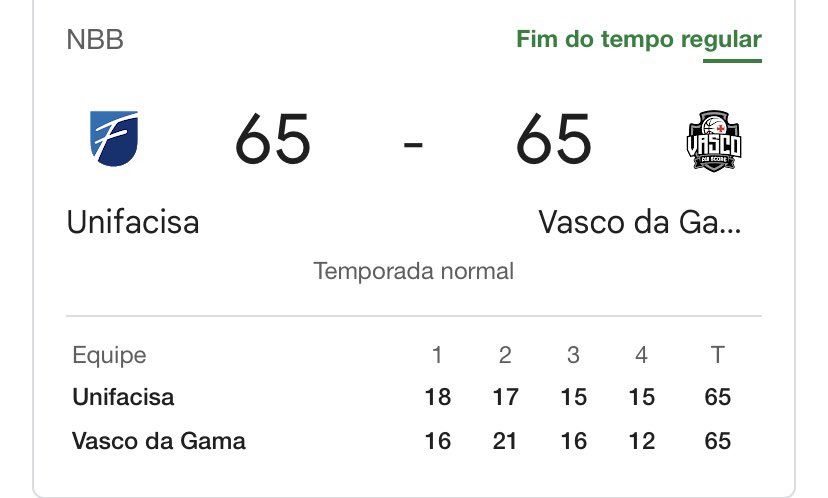Click the Vasco da Gama table row

[x=158, y=441]
